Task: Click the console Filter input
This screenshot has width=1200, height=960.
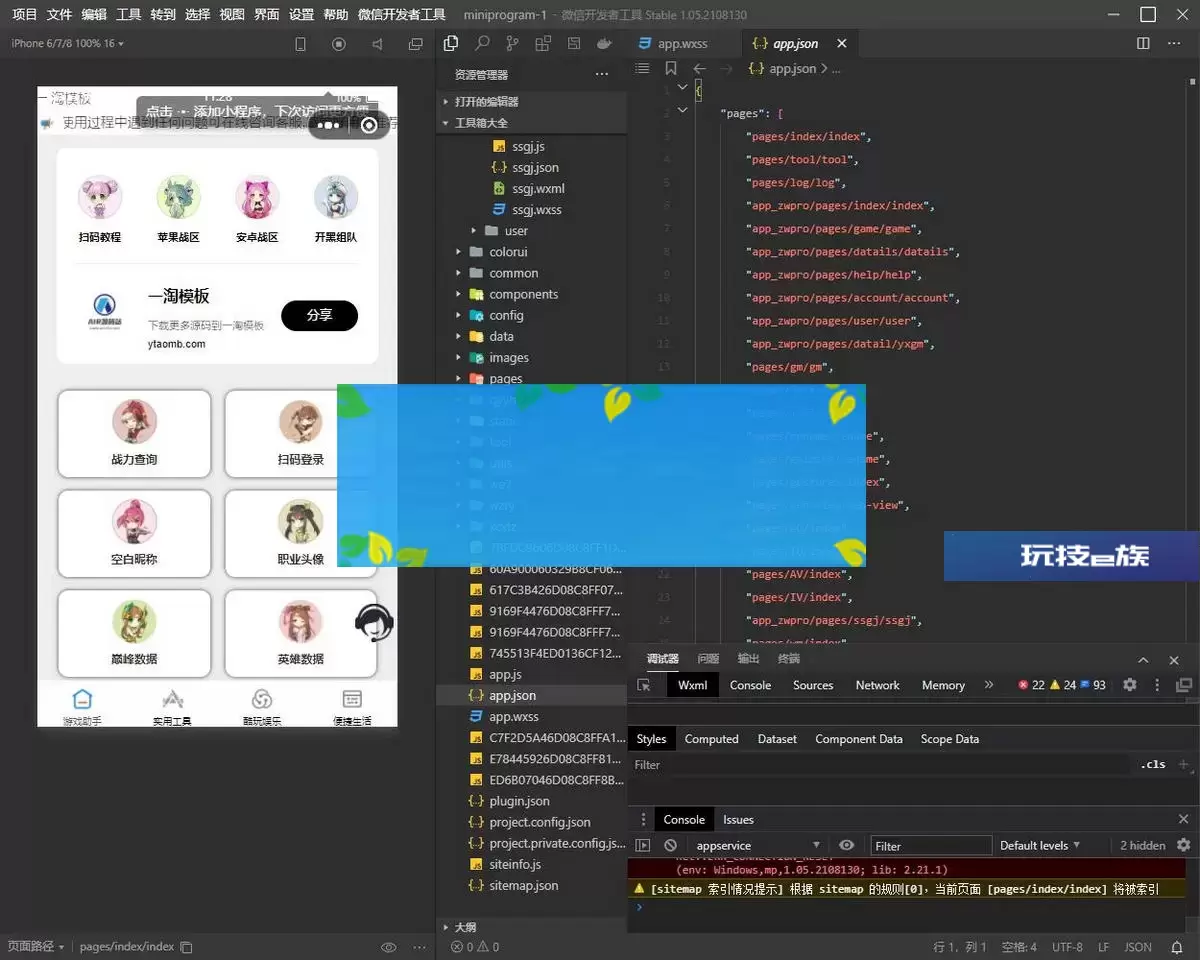Action: click(931, 845)
